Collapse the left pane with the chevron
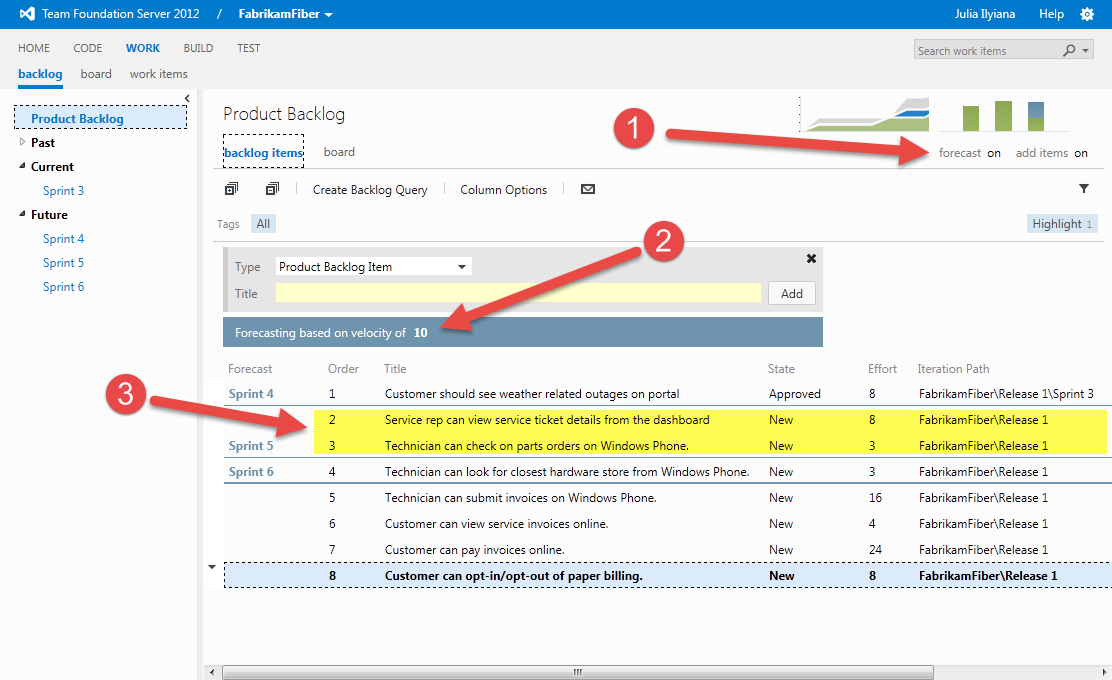Image resolution: width=1112 pixels, height=680 pixels. point(187,99)
